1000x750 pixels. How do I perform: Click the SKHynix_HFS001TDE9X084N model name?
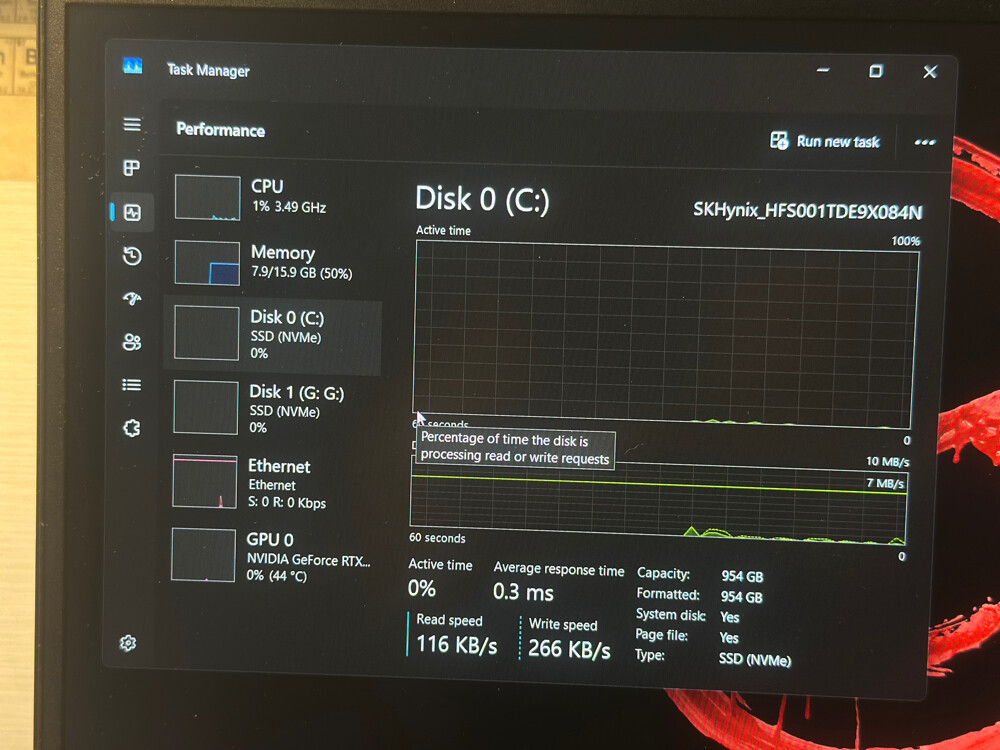tap(807, 211)
